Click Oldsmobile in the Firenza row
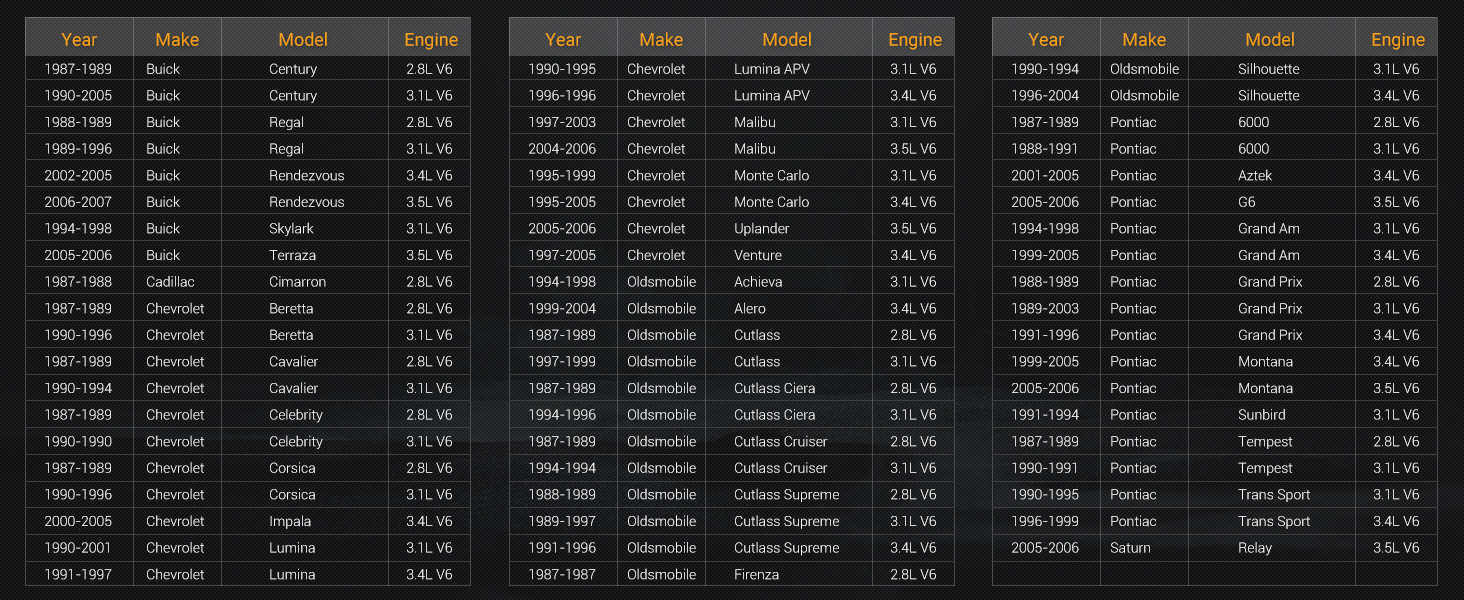Image resolution: width=1464 pixels, height=600 pixels. 661,574
